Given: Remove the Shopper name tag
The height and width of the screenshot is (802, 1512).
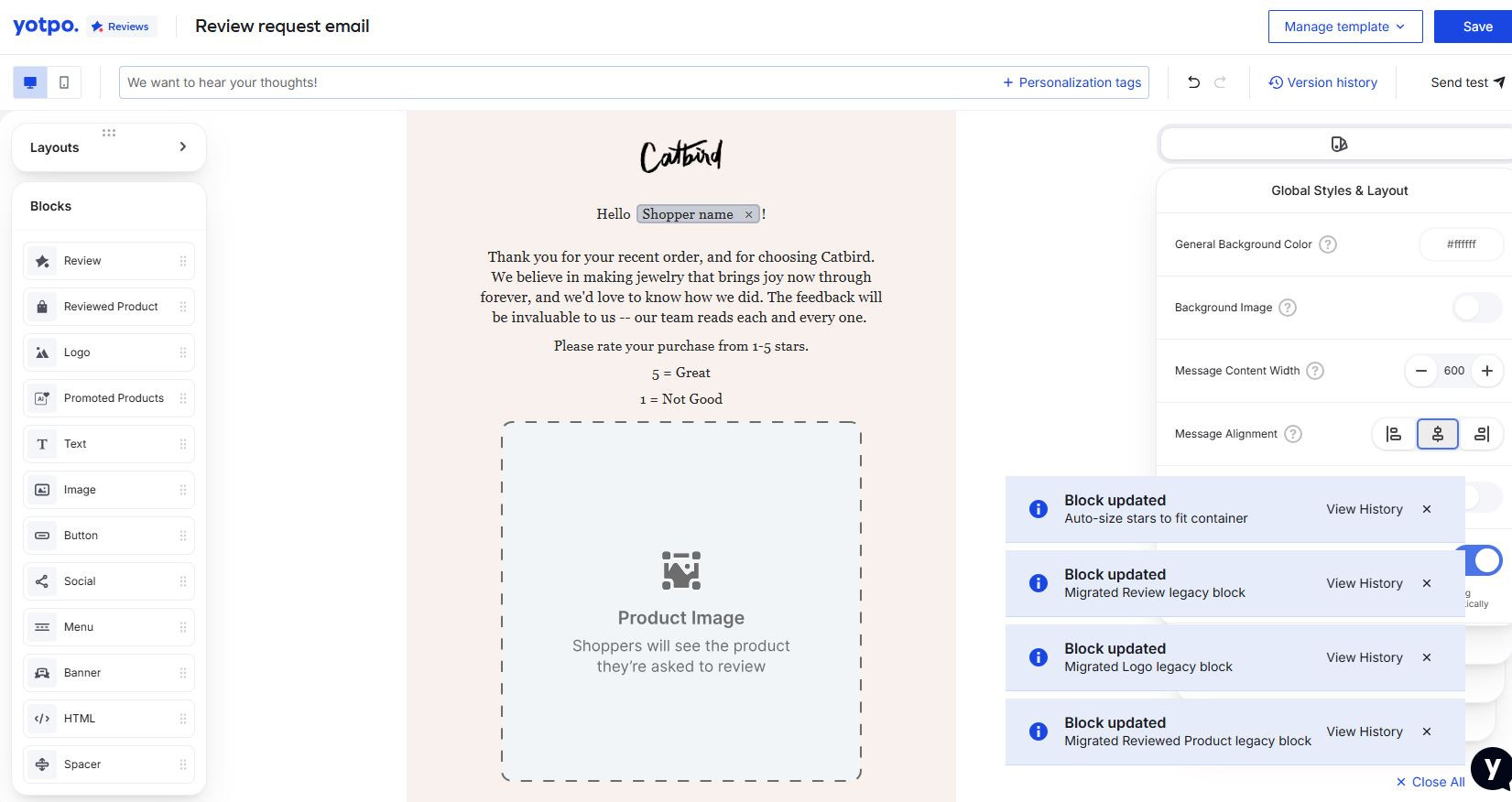Looking at the screenshot, I should coord(748,214).
